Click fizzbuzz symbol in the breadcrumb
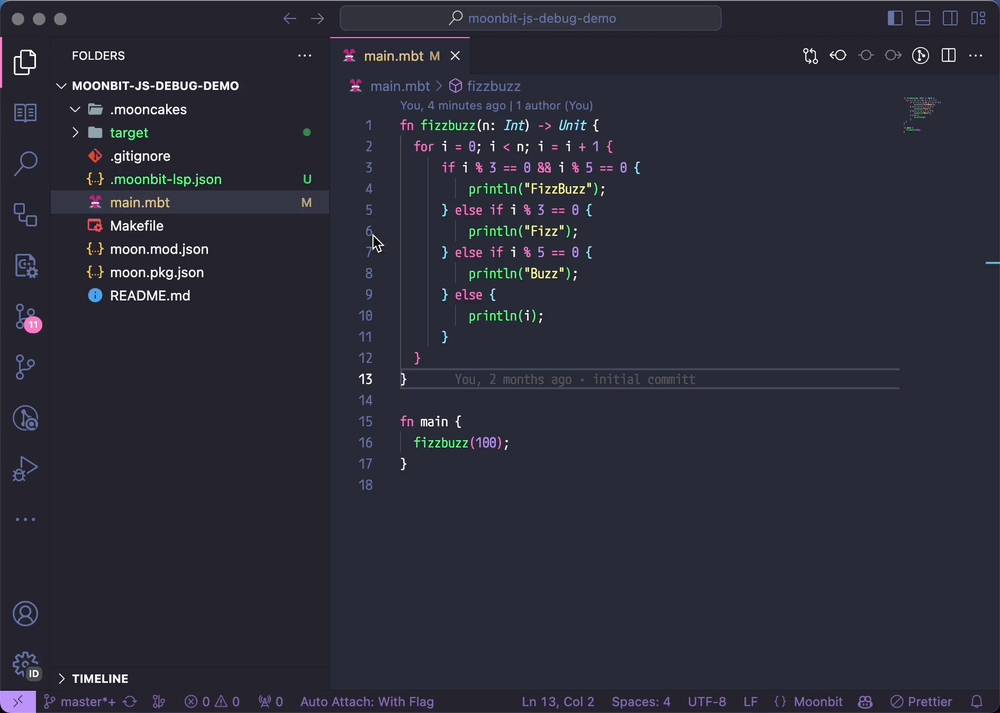Screen dimensions: 1000x713 pyautogui.click(x=494, y=86)
